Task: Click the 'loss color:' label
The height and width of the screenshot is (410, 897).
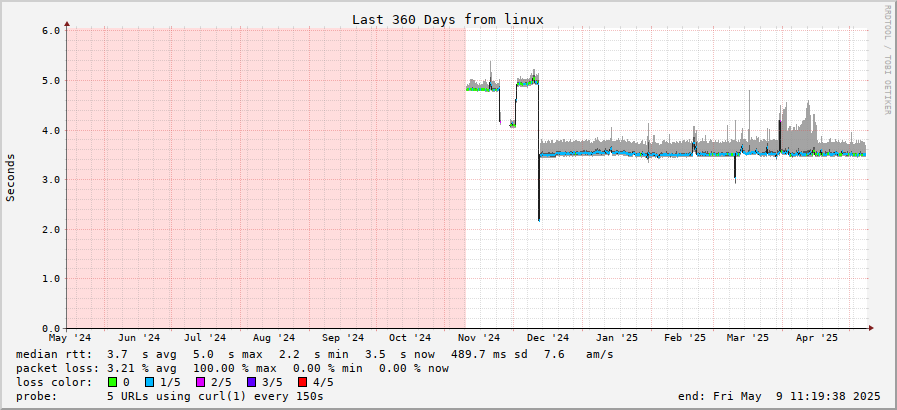Action: point(55,383)
